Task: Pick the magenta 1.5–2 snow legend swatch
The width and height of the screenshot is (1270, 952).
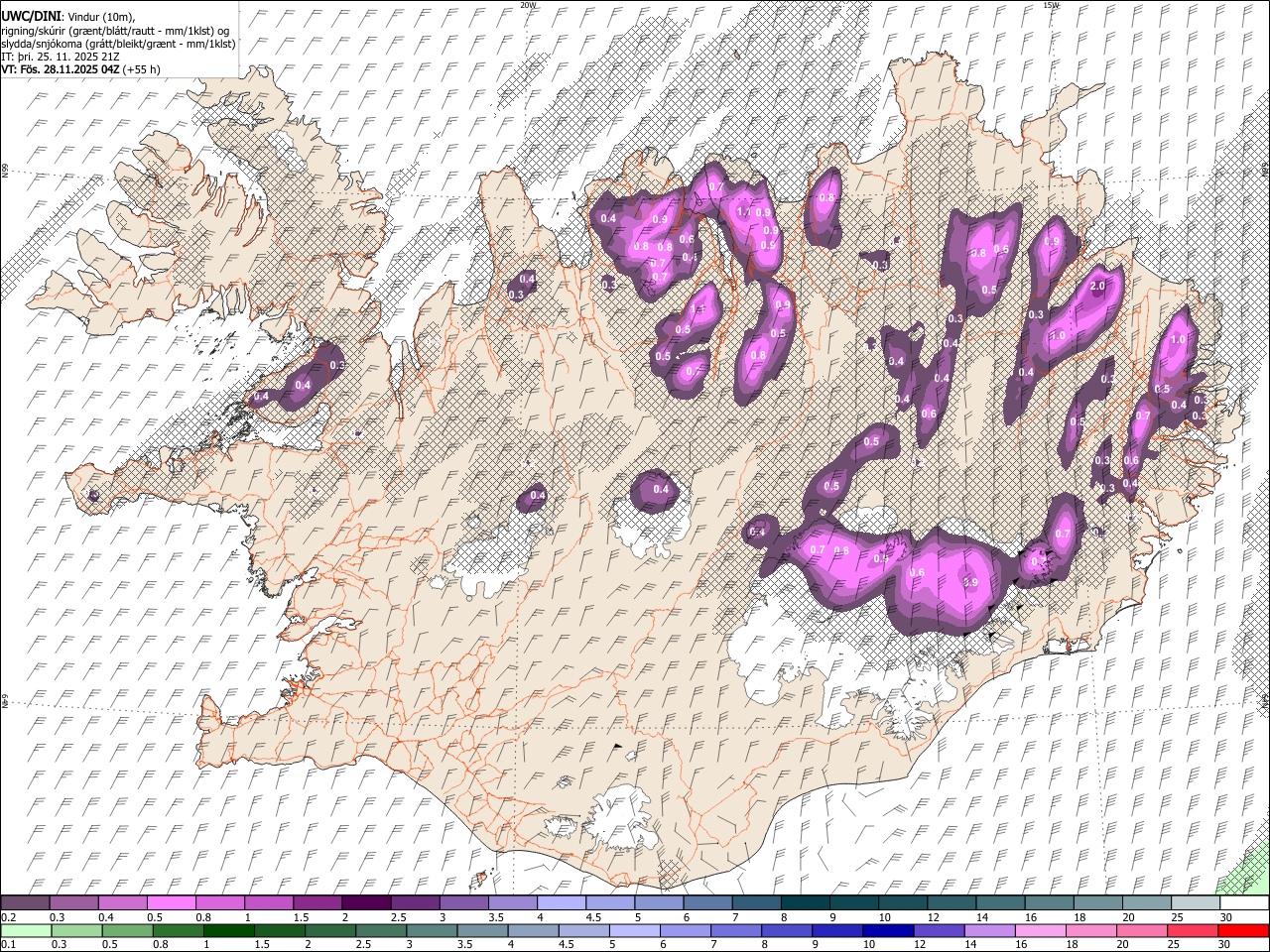Action: [x=317, y=902]
